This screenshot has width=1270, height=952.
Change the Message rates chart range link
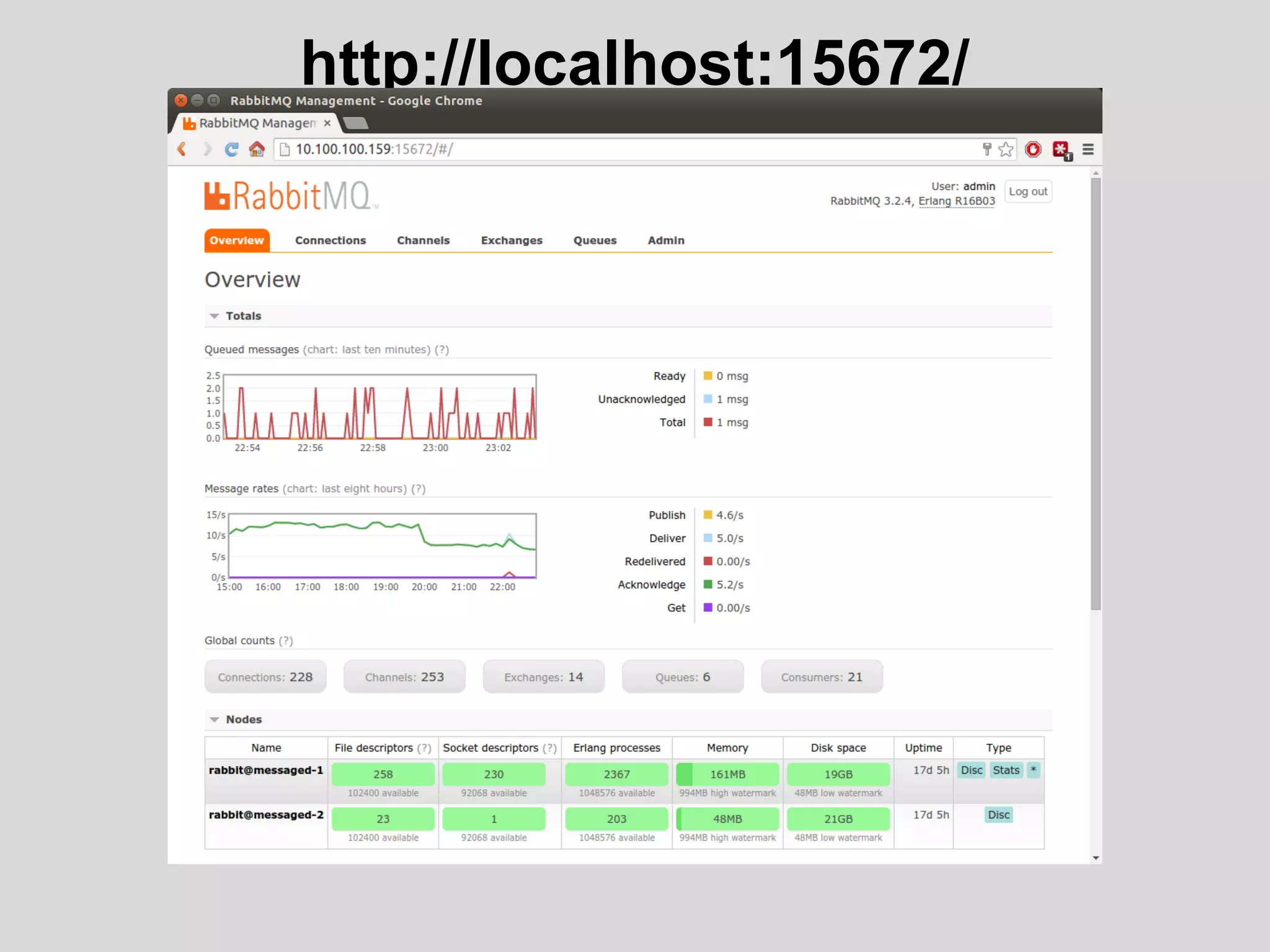pyautogui.click(x=345, y=488)
